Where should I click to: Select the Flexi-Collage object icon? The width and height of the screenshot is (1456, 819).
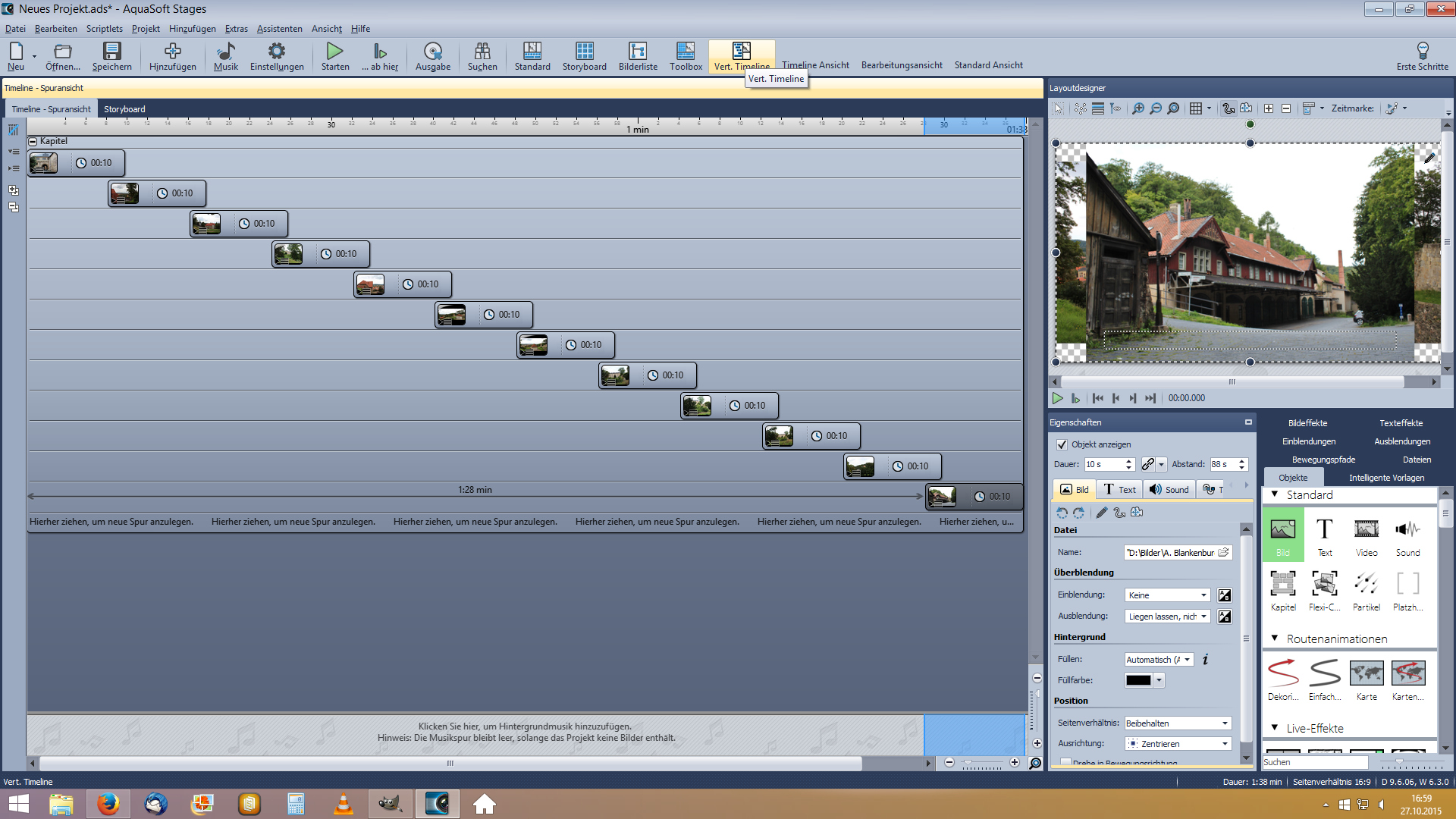click(1324, 584)
